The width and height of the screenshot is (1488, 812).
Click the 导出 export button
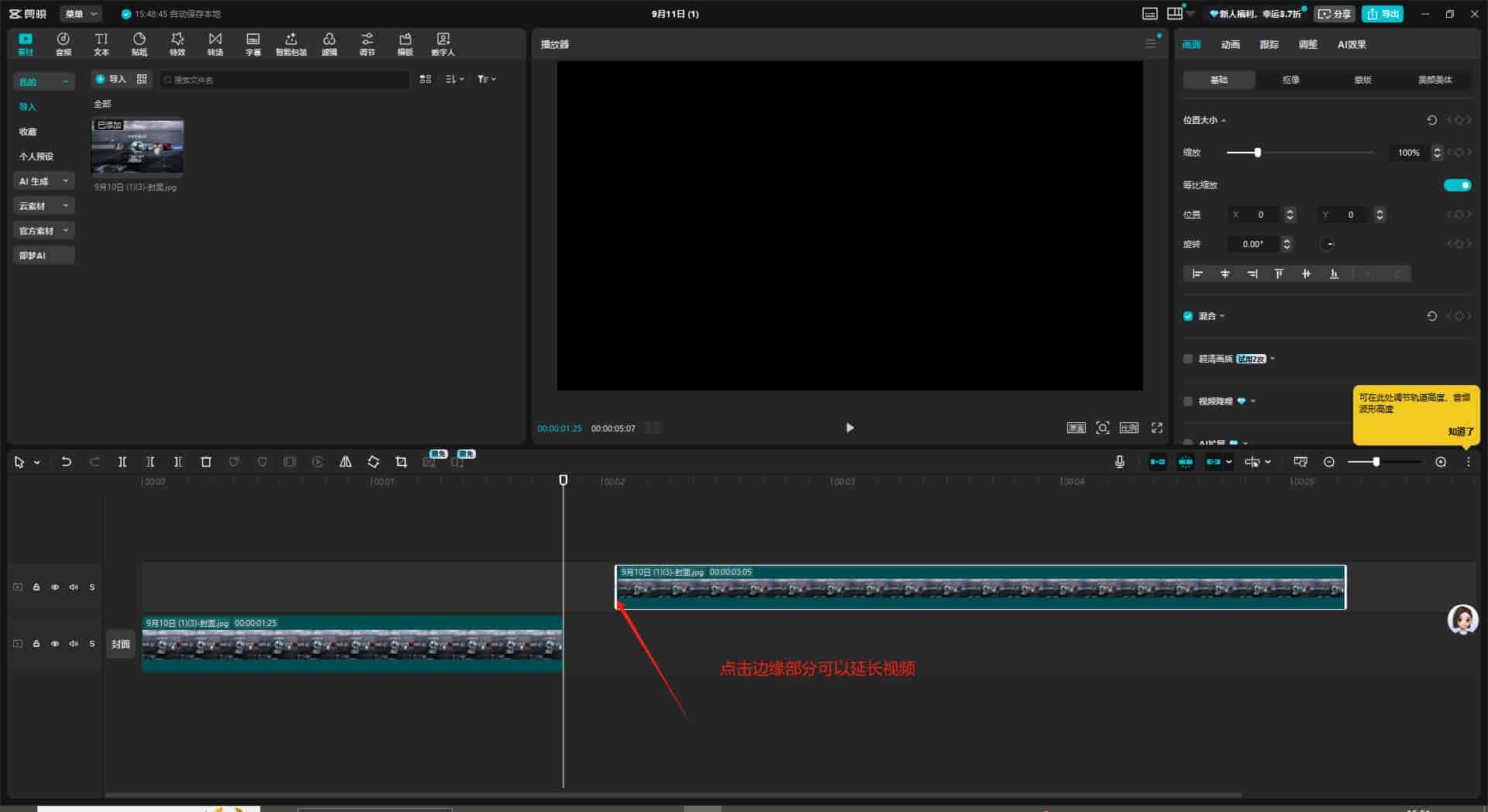1383,14
